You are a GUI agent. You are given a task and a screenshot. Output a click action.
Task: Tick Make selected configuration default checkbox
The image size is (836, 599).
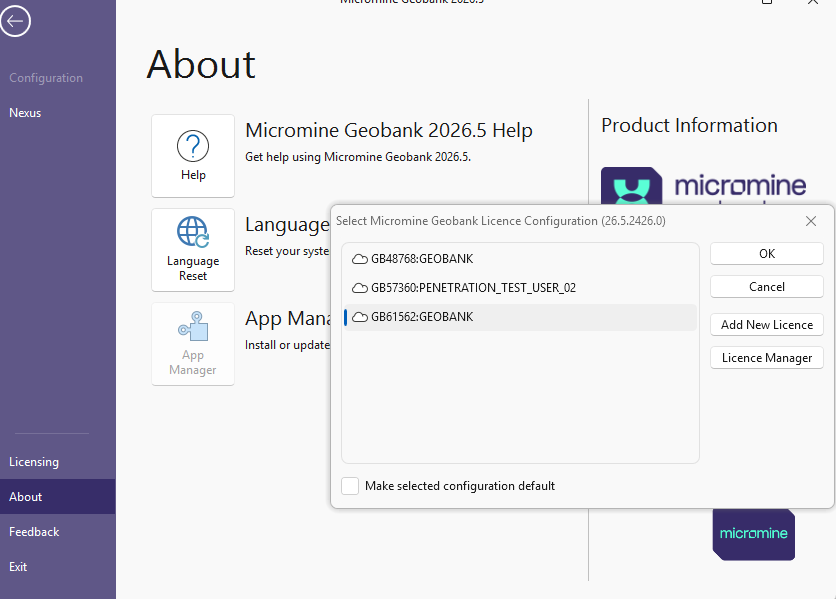pos(350,486)
